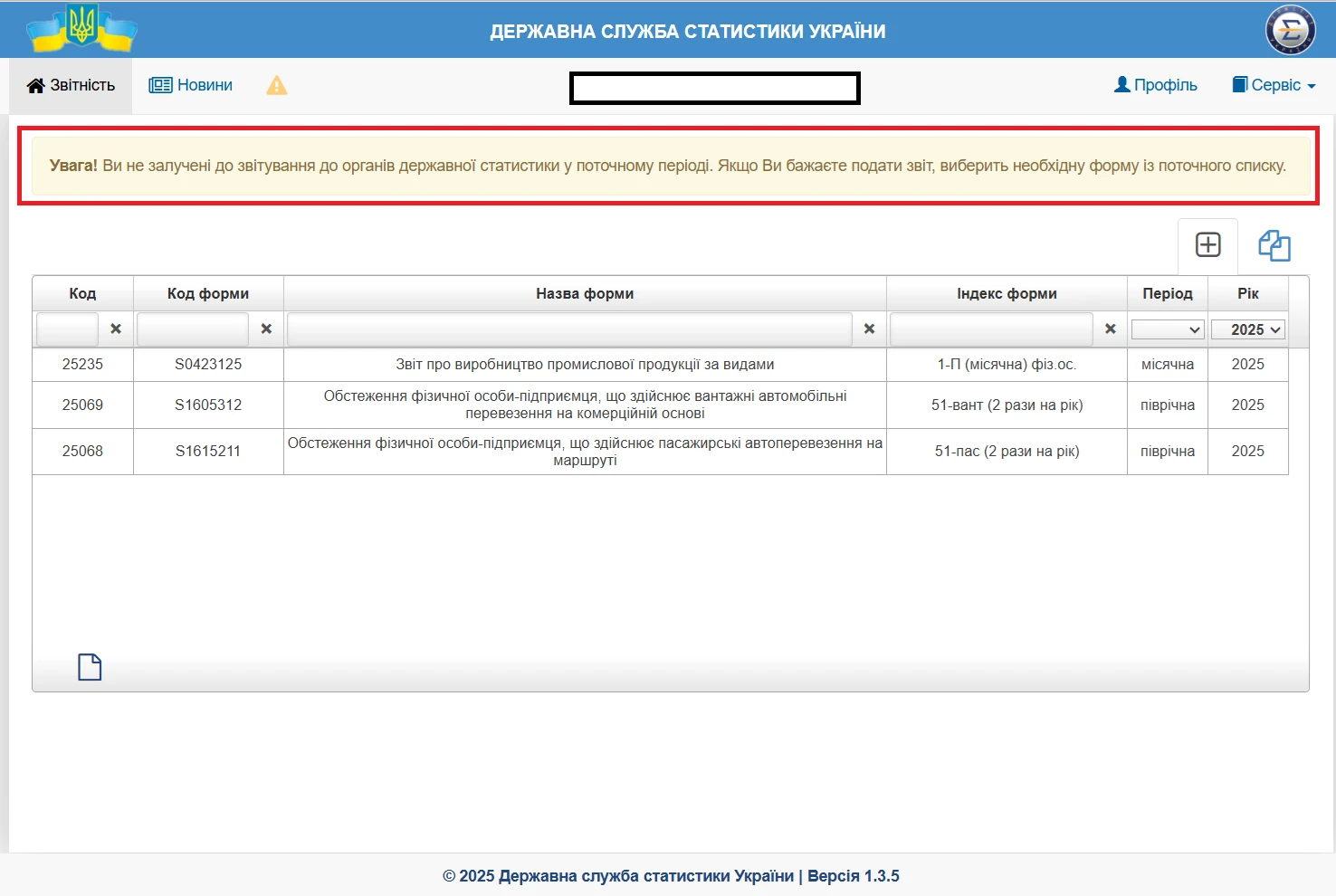Open the Профіль page

click(x=1155, y=85)
